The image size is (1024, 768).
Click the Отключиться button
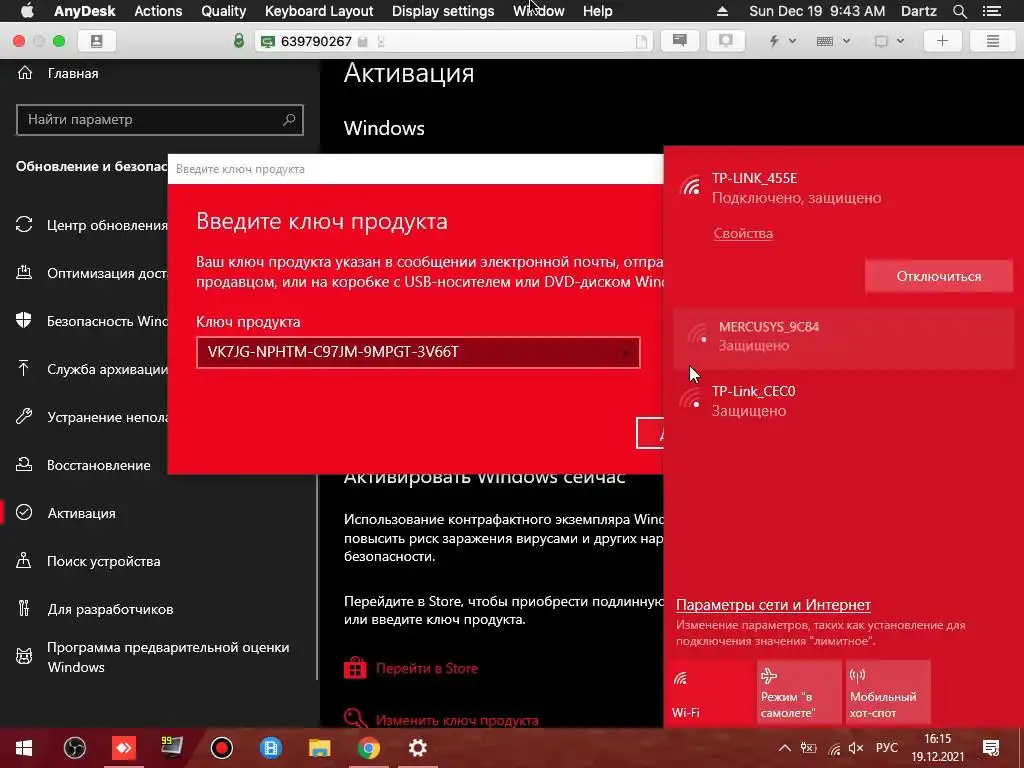(x=938, y=276)
